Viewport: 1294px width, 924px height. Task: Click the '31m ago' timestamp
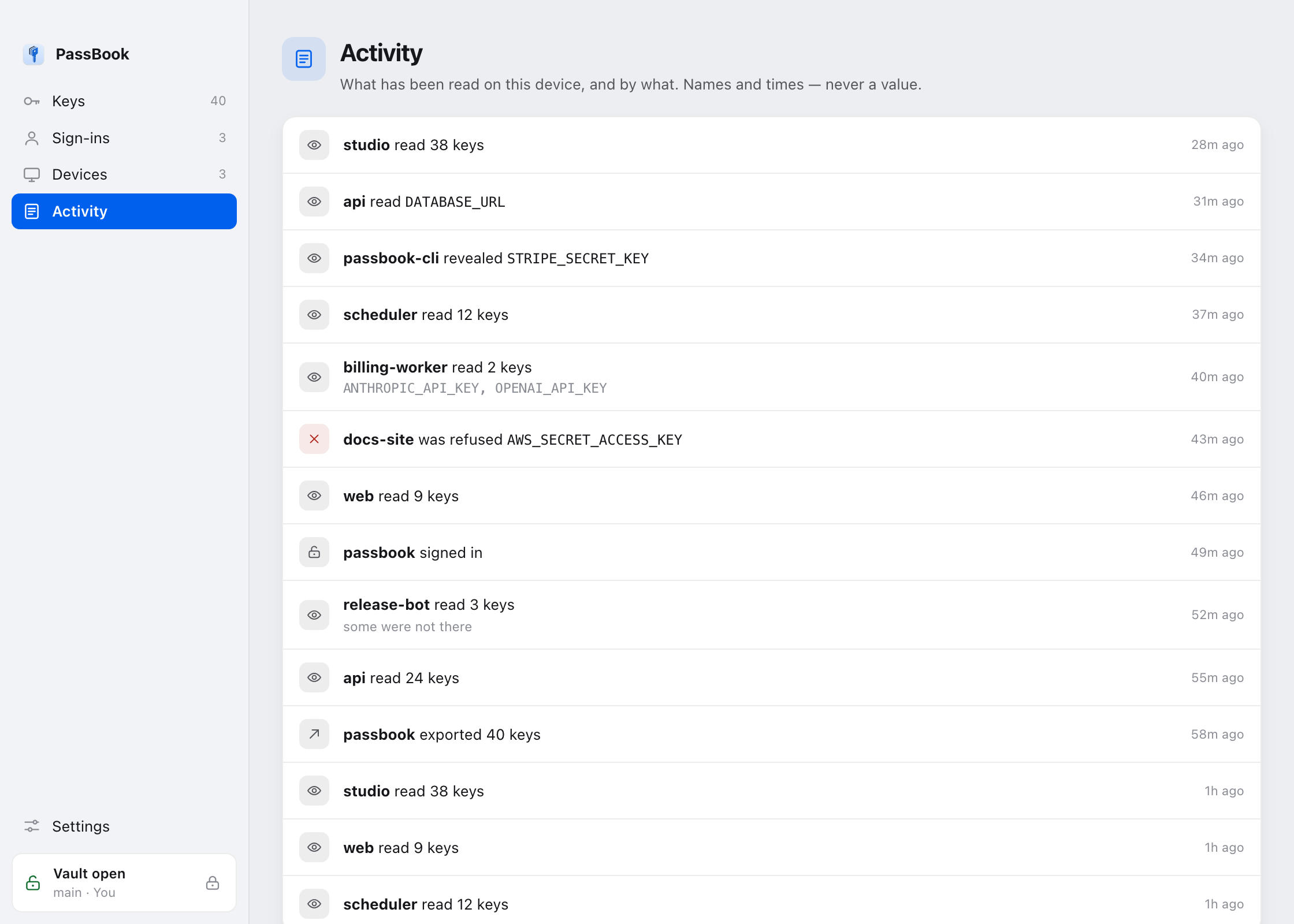pos(1218,202)
